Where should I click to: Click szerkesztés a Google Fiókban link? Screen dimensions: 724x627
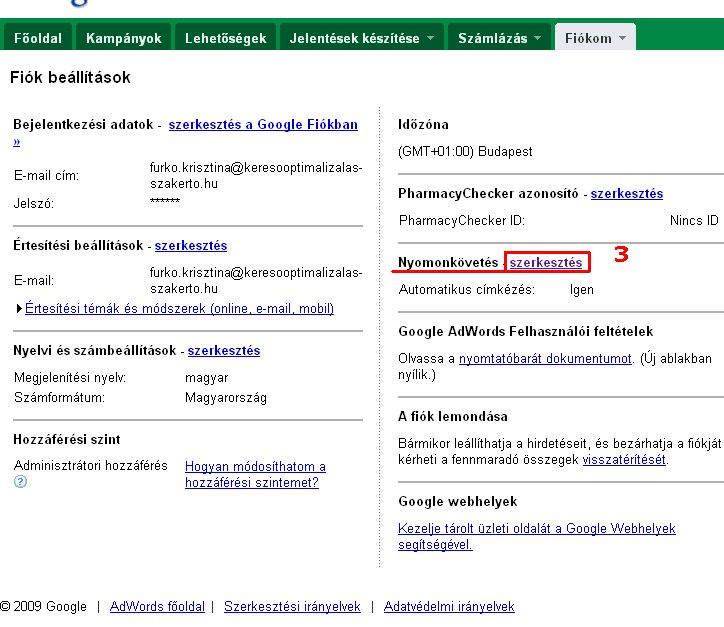tap(263, 125)
